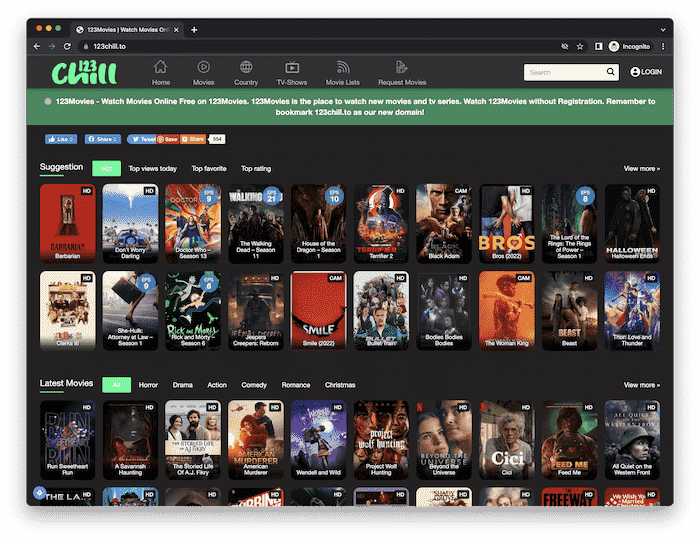Reload the page
Image resolution: width=700 pixels, height=541 pixels.
(67, 46)
